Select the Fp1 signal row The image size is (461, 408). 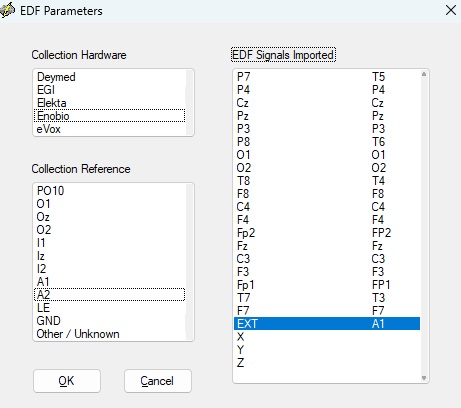[327, 285]
